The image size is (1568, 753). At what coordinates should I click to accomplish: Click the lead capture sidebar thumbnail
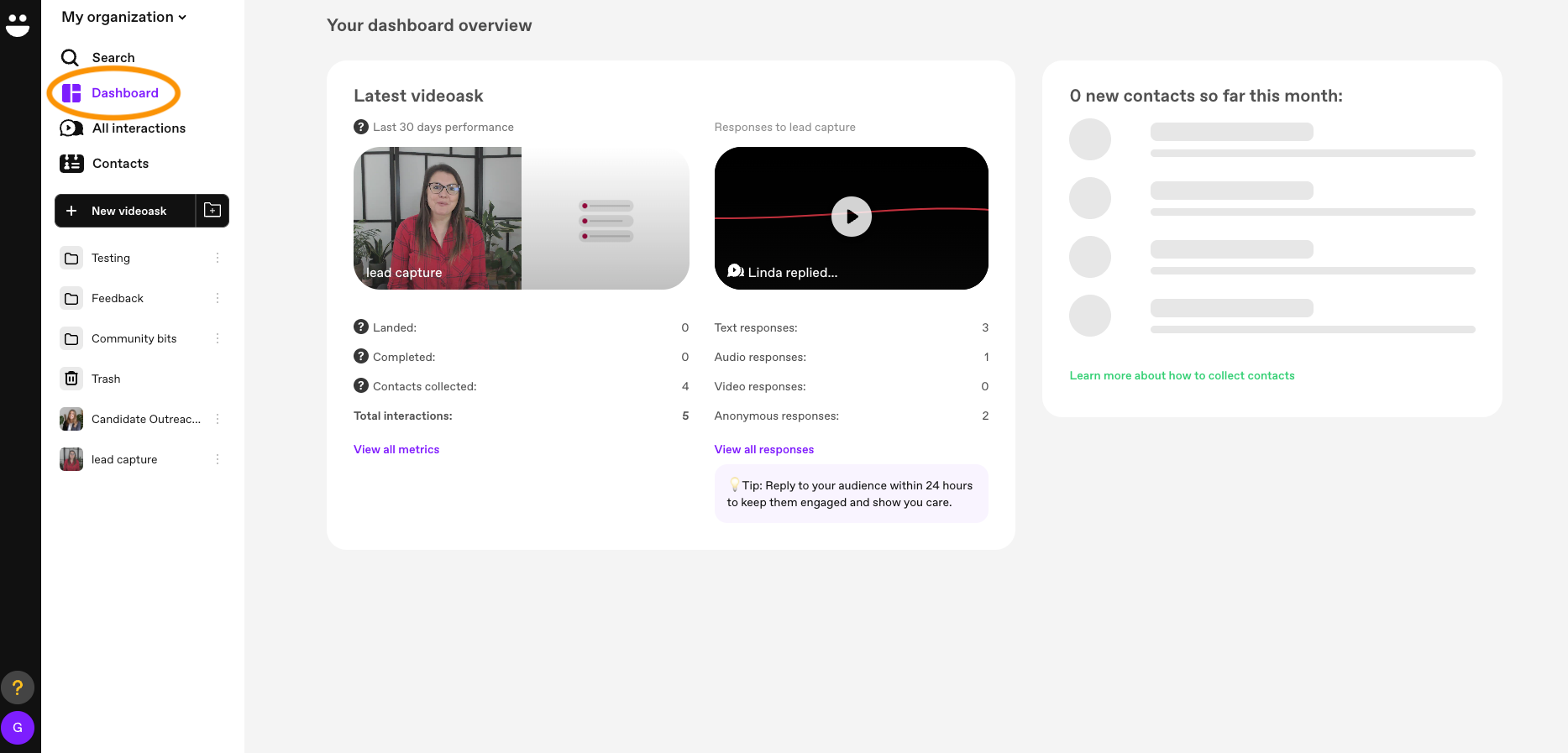click(71, 460)
